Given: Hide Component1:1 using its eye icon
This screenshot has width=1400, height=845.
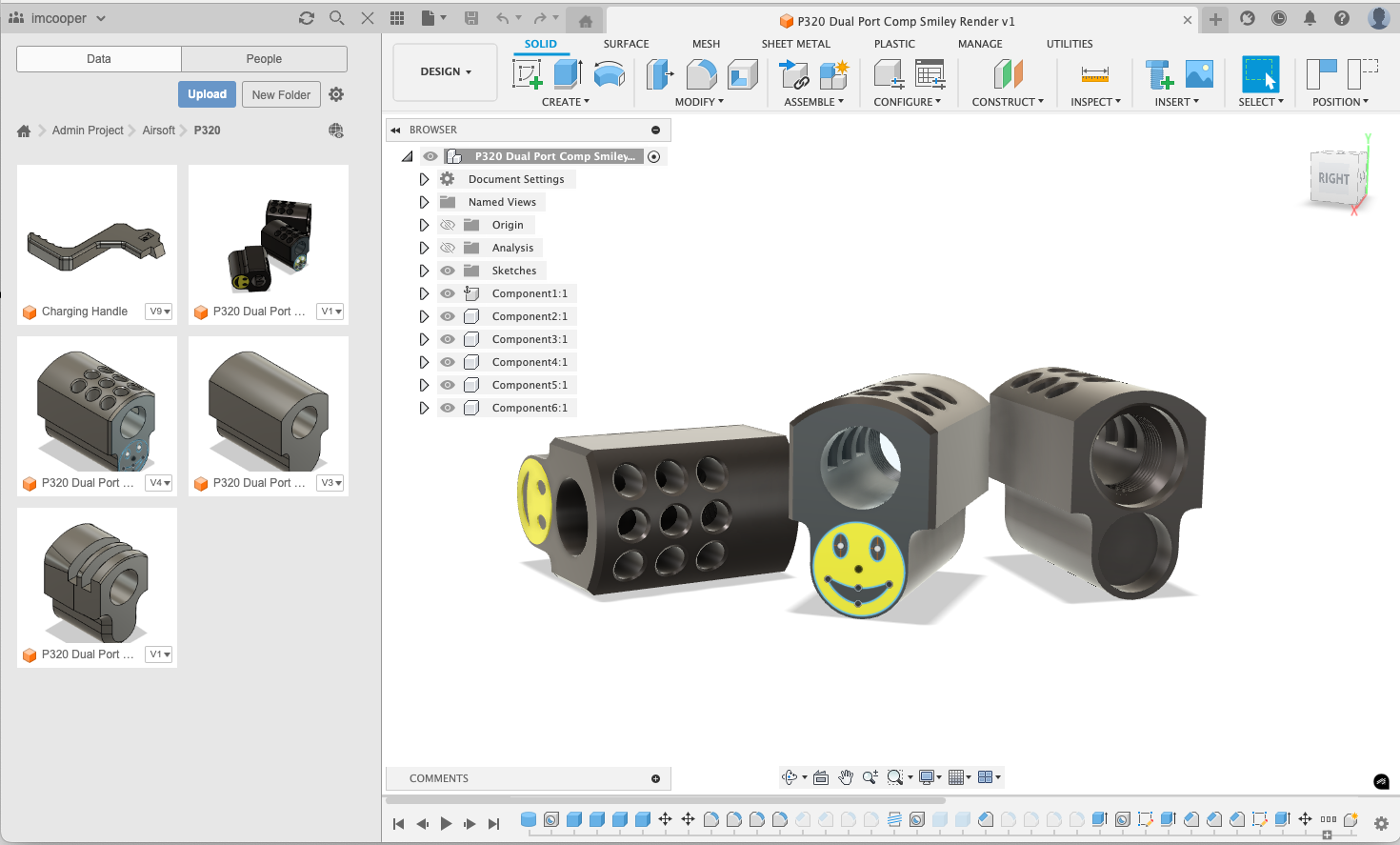Looking at the screenshot, I should click(448, 293).
